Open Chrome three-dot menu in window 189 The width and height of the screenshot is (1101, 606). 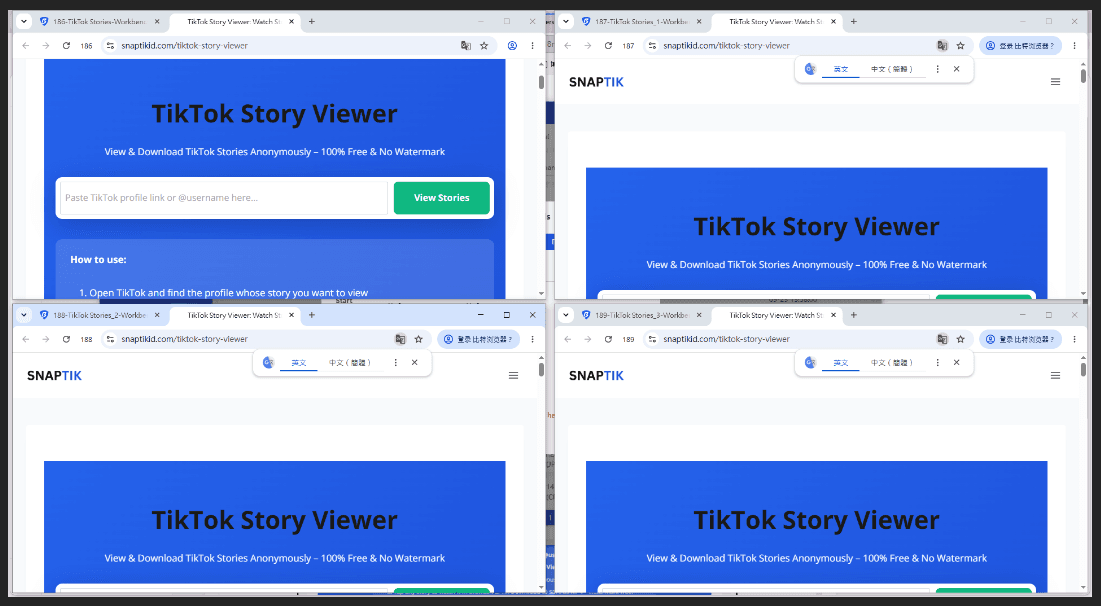[1074, 339]
